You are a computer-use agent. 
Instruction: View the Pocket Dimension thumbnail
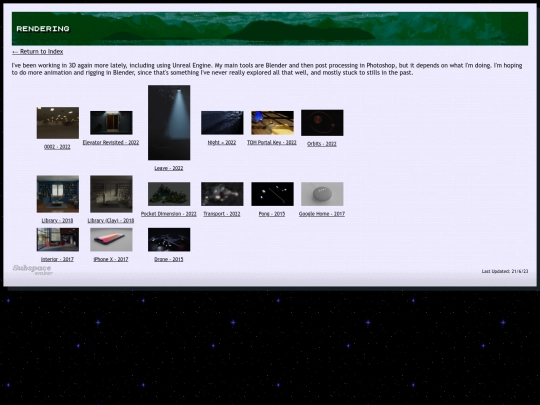tap(169, 194)
